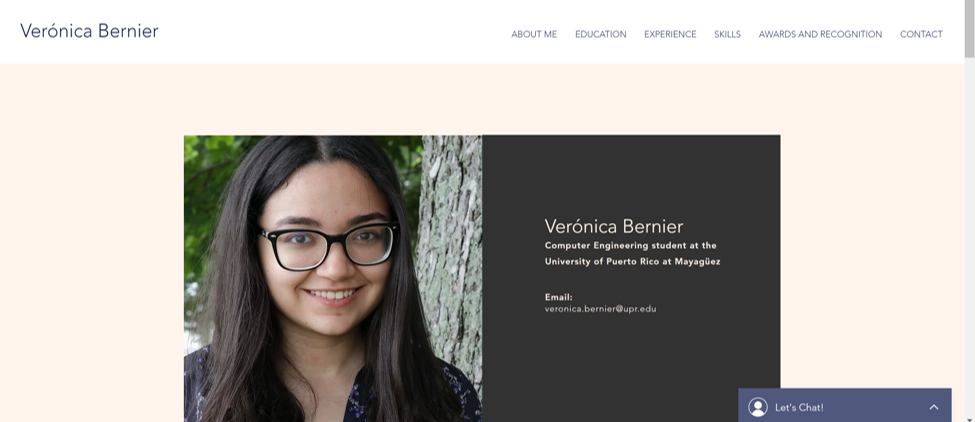Click the page scrollbar thumb
Image resolution: width=975 pixels, height=422 pixels.
click(969, 29)
